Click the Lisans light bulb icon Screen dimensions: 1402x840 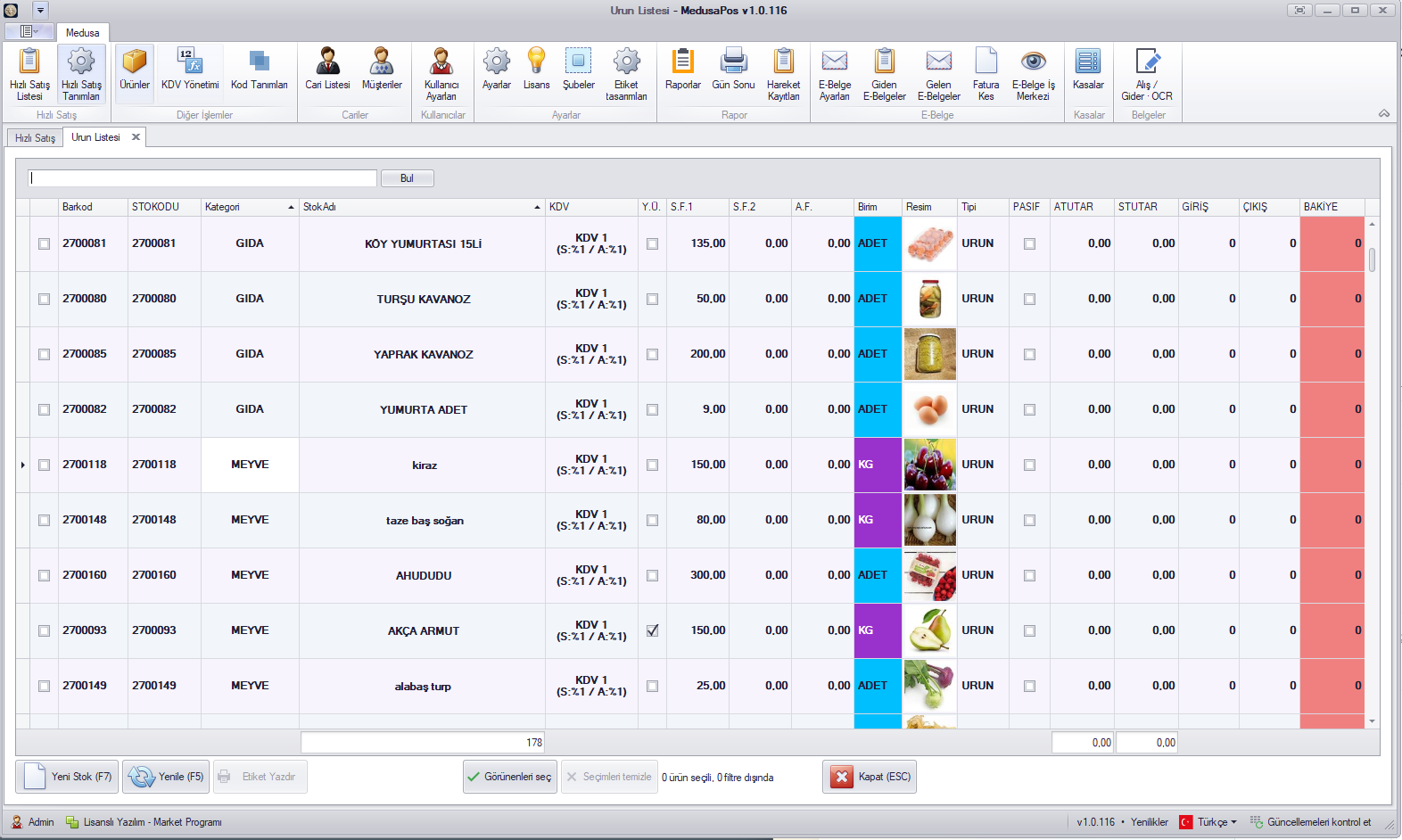[536, 70]
